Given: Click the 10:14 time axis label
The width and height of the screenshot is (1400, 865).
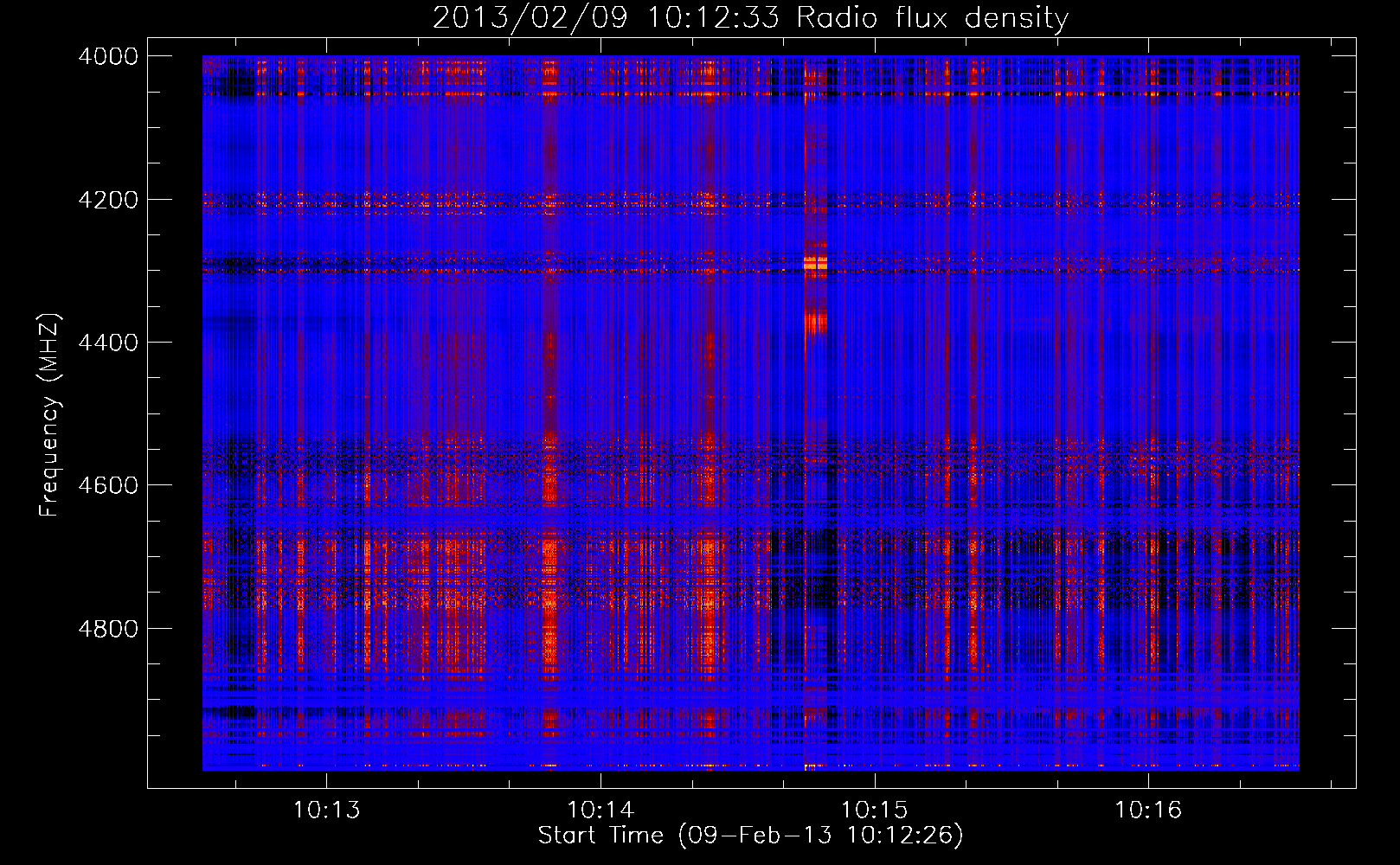Looking at the screenshot, I should (x=600, y=811).
